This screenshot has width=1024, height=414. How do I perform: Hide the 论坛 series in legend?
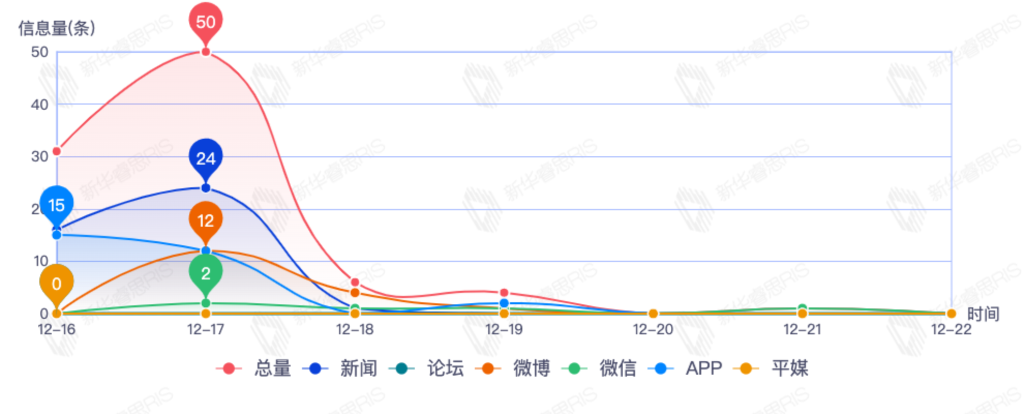(x=430, y=368)
